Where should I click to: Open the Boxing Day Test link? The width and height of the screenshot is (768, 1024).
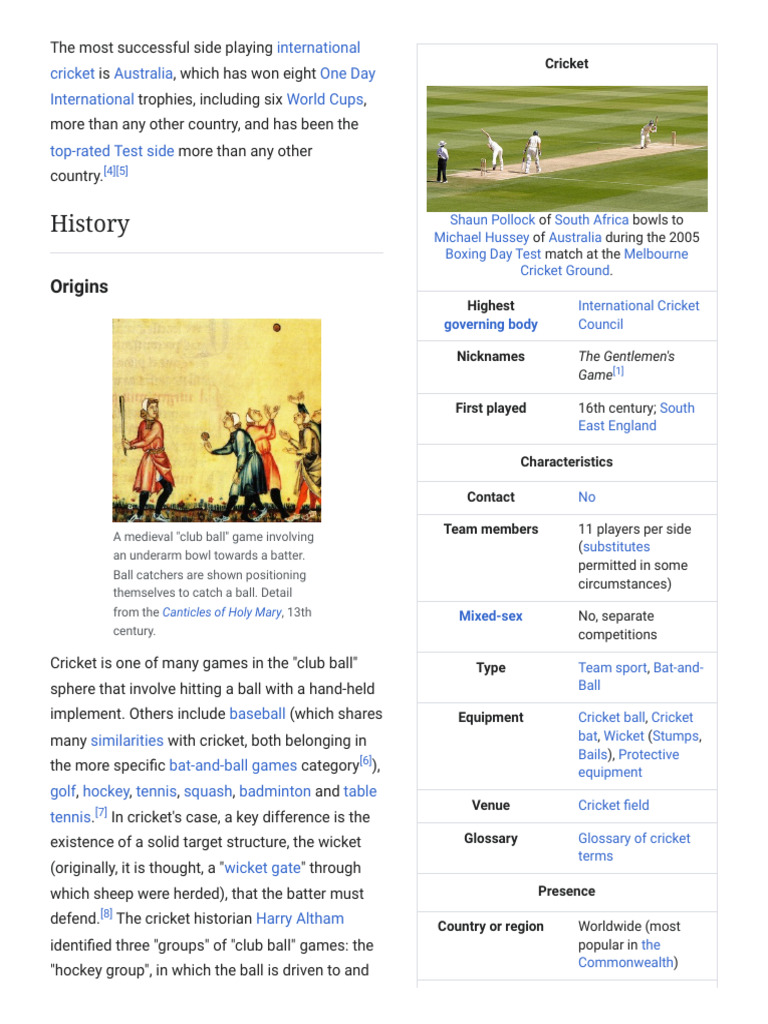[493, 254]
